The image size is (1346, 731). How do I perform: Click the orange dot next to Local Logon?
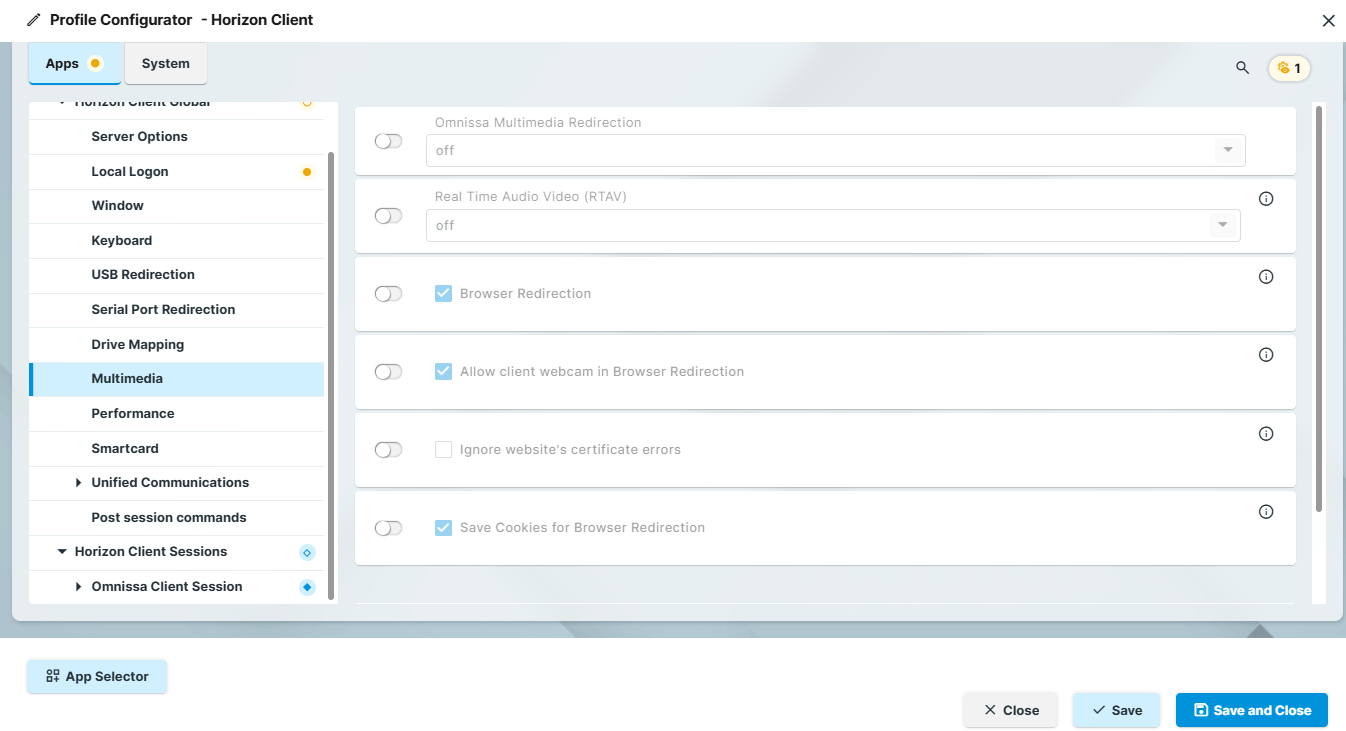coord(306,171)
